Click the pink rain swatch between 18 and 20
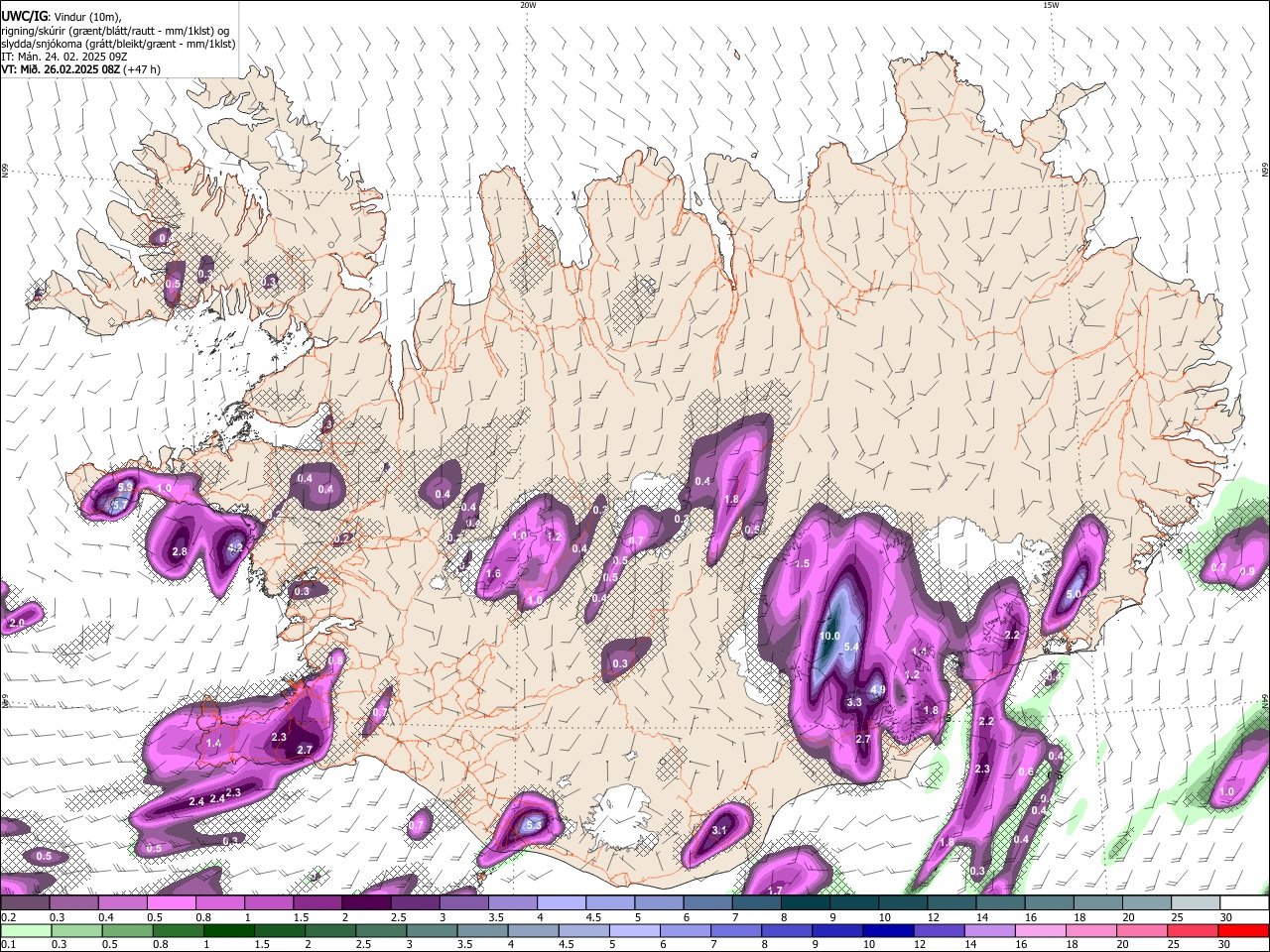1270x952 pixels. tap(1091, 930)
